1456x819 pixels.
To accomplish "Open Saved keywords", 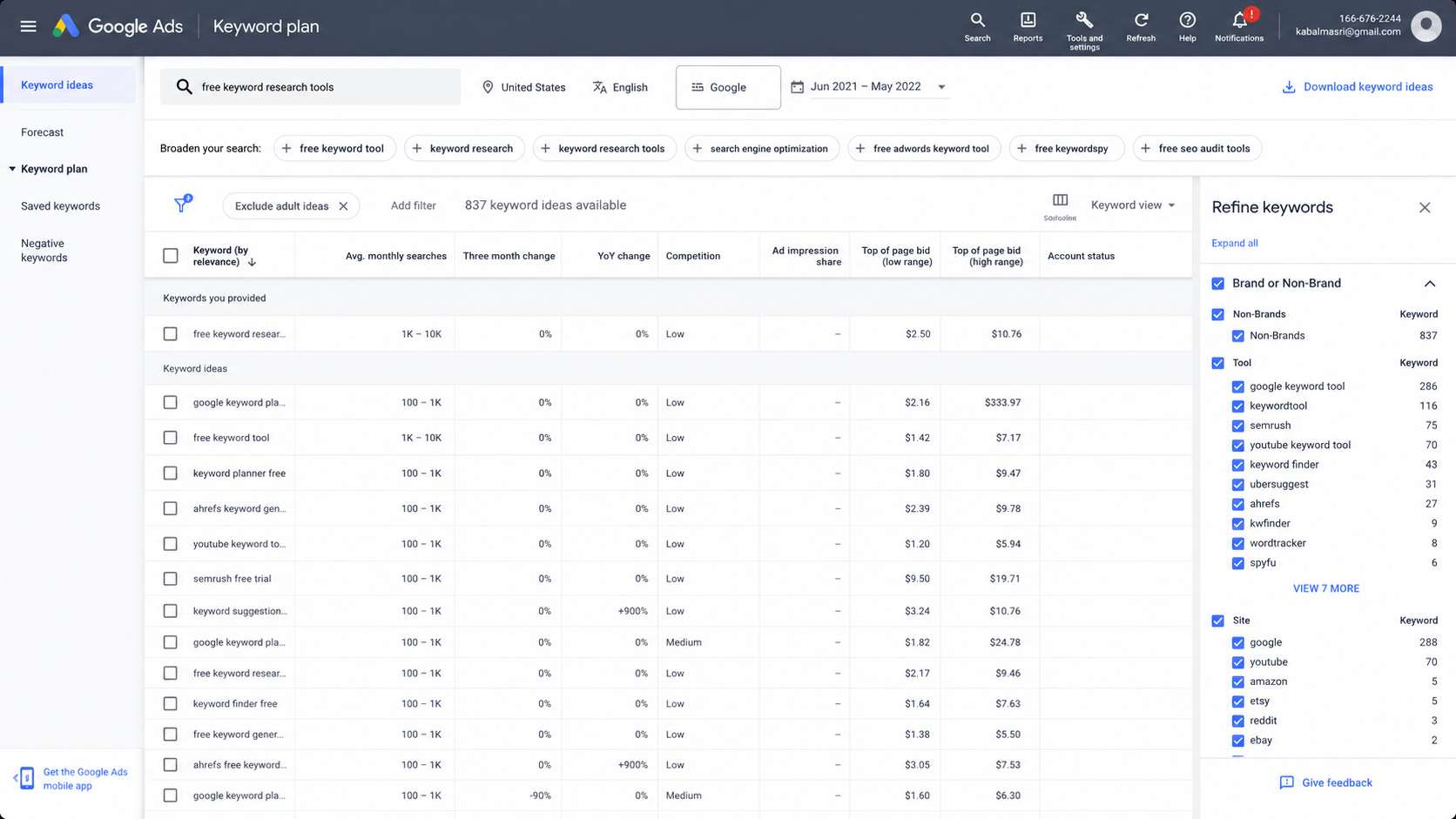I will pos(60,206).
